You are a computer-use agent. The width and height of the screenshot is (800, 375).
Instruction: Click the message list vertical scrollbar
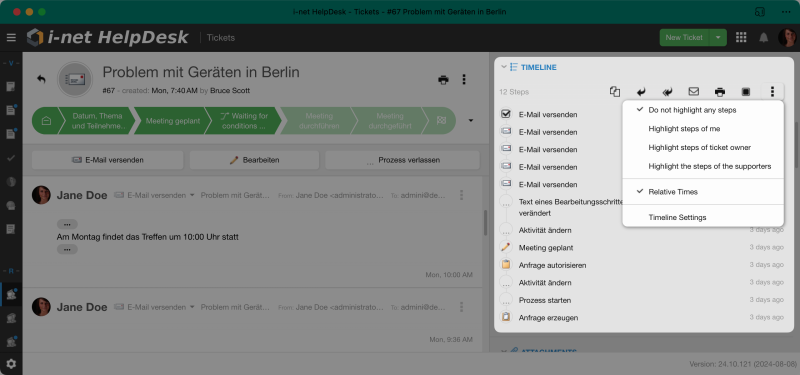(485, 222)
